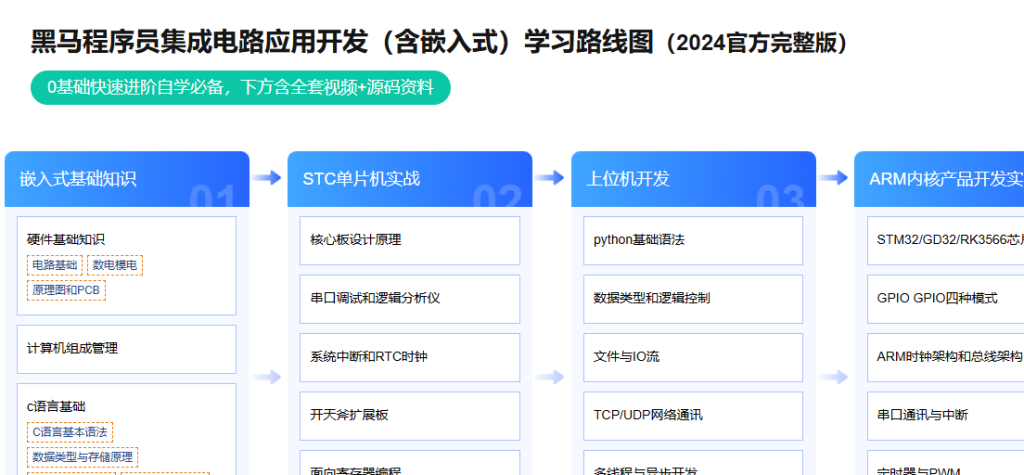
Task: Click the 电路基础 tag
Action: click(55, 265)
